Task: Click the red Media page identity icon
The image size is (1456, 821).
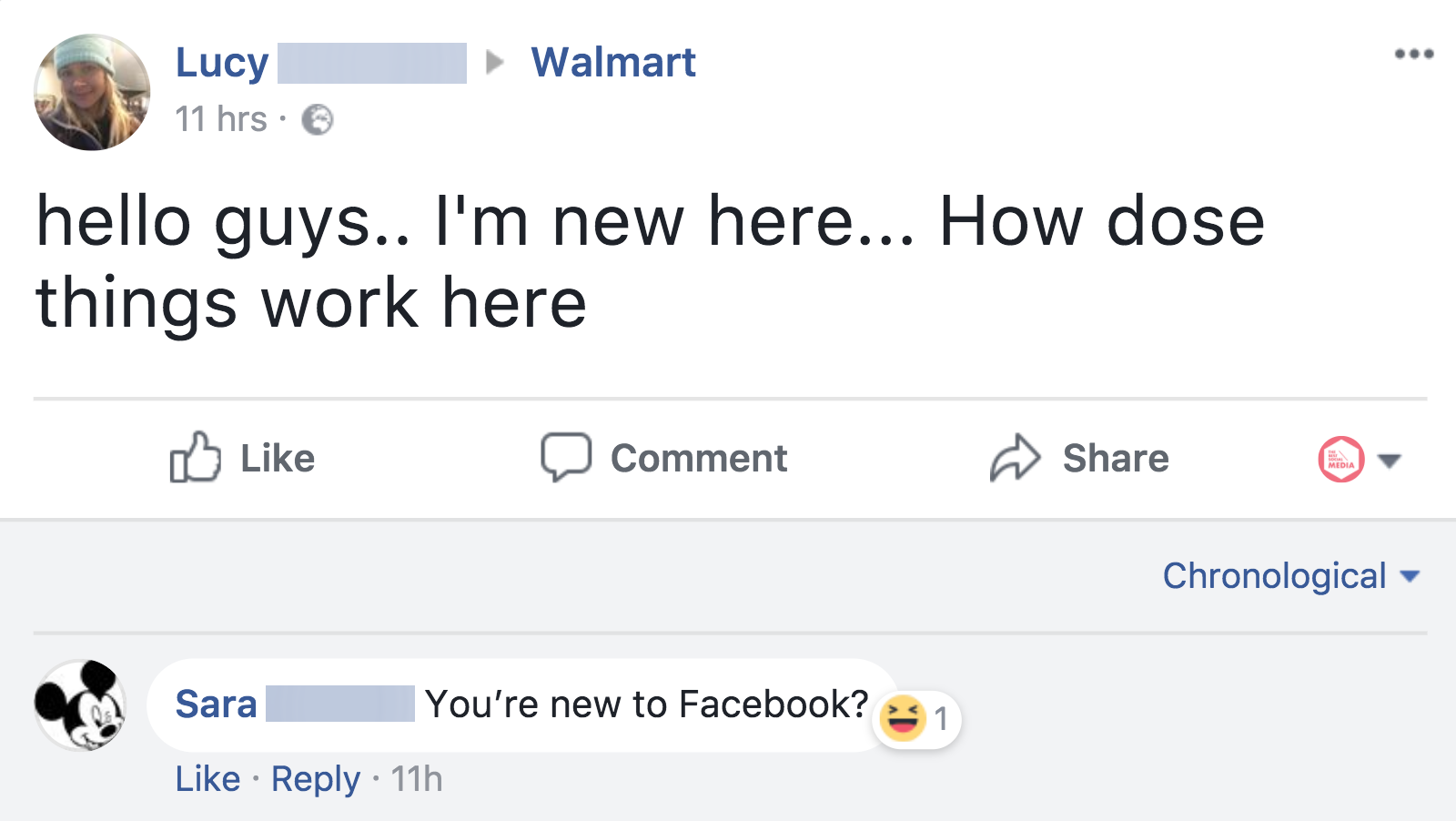Action: 1340,460
